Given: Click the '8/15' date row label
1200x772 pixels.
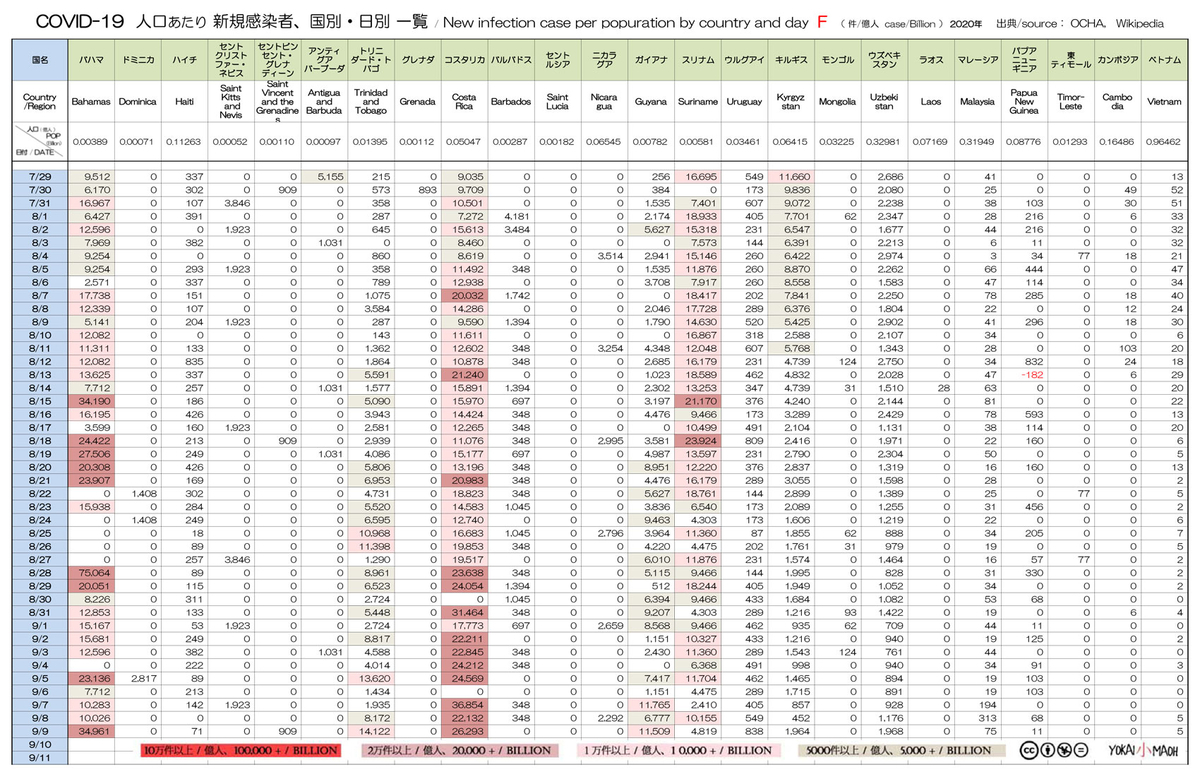Looking at the screenshot, I should coord(38,400).
